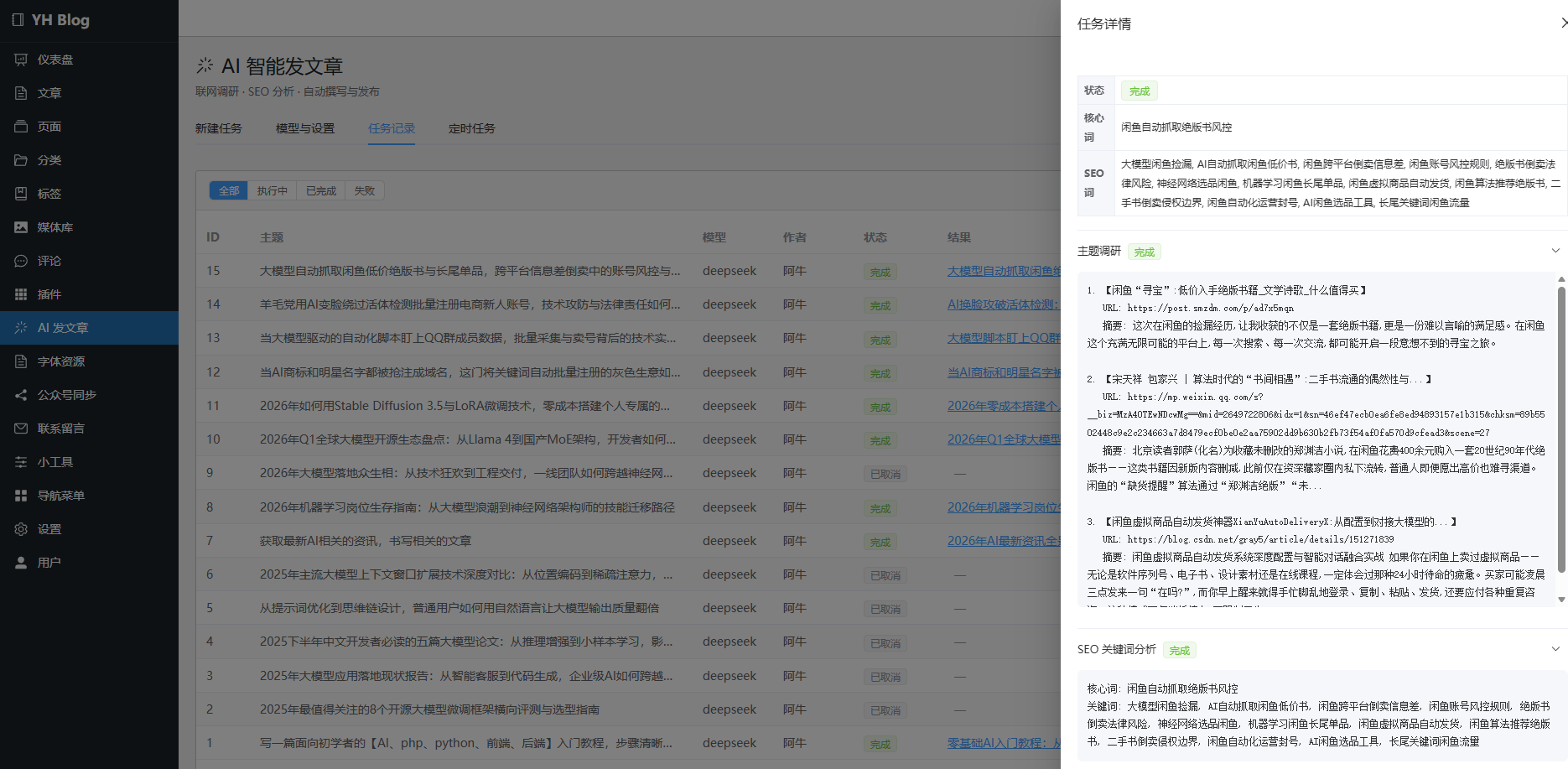Select the AI 发文章 sparkle icon in sidebar
Image resolution: width=1568 pixels, height=769 pixels.
pyautogui.click(x=21, y=328)
